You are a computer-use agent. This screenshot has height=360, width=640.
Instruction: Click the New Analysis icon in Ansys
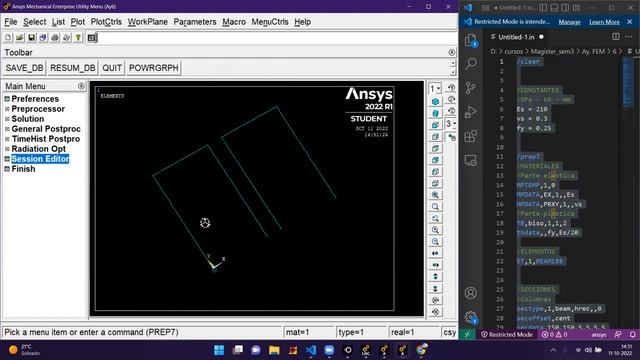[8, 38]
